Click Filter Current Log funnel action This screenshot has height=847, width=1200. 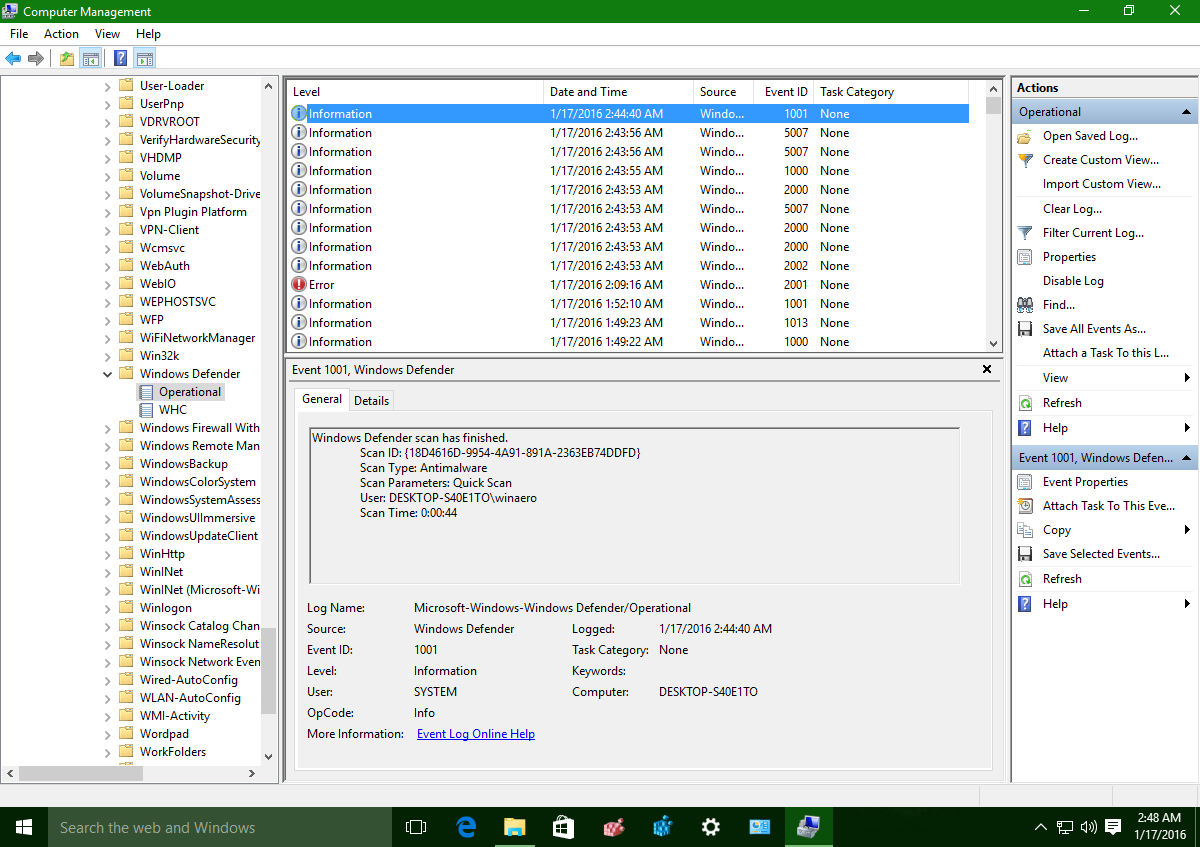click(1092, 233)
